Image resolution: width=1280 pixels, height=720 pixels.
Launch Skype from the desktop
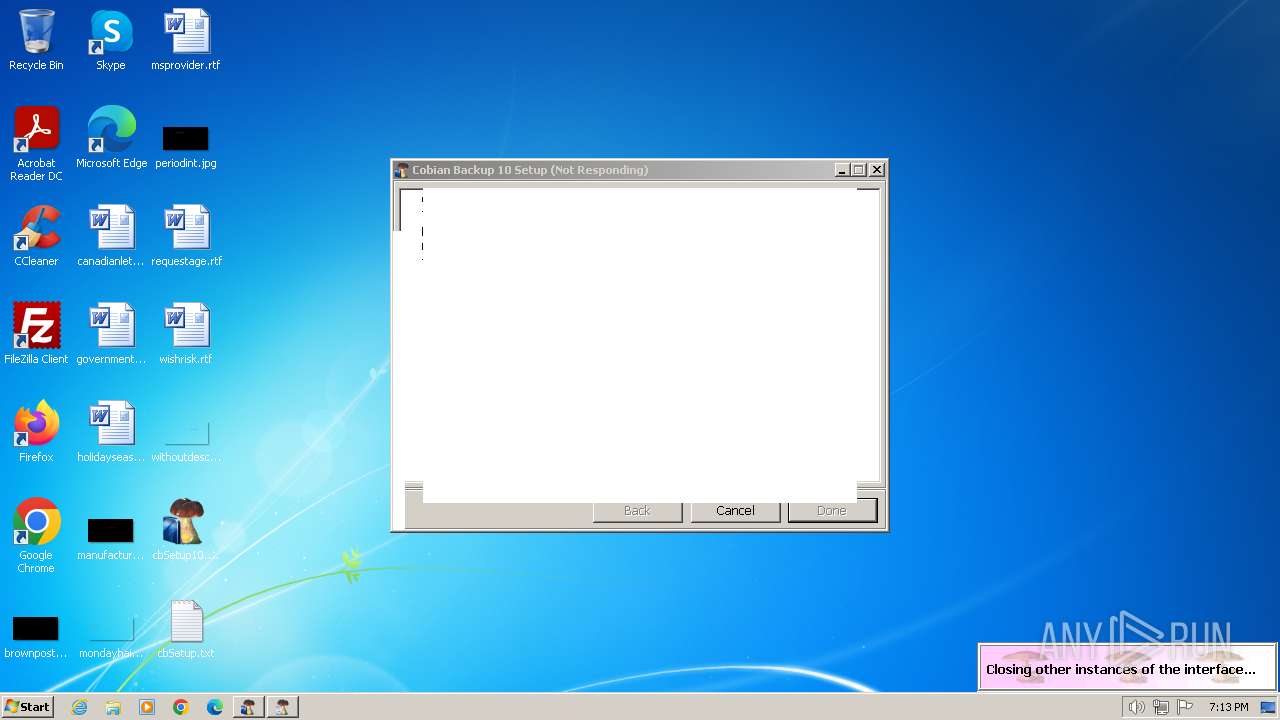pos(111,40)
